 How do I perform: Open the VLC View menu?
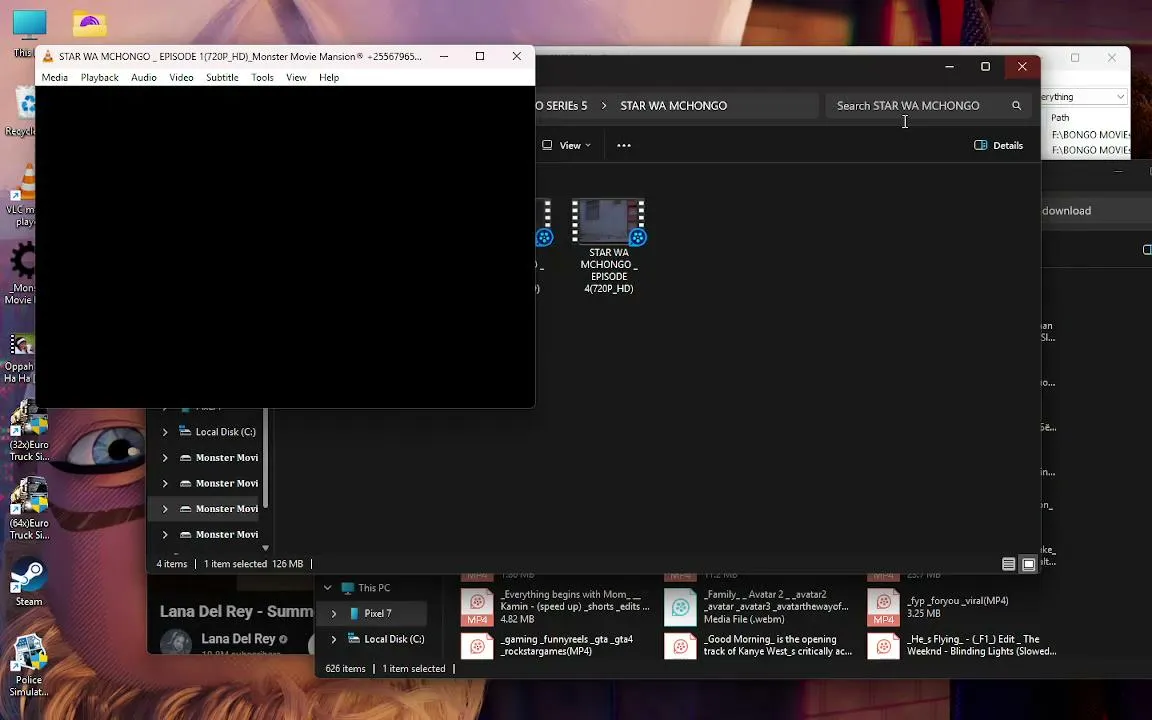click(296, 77)
